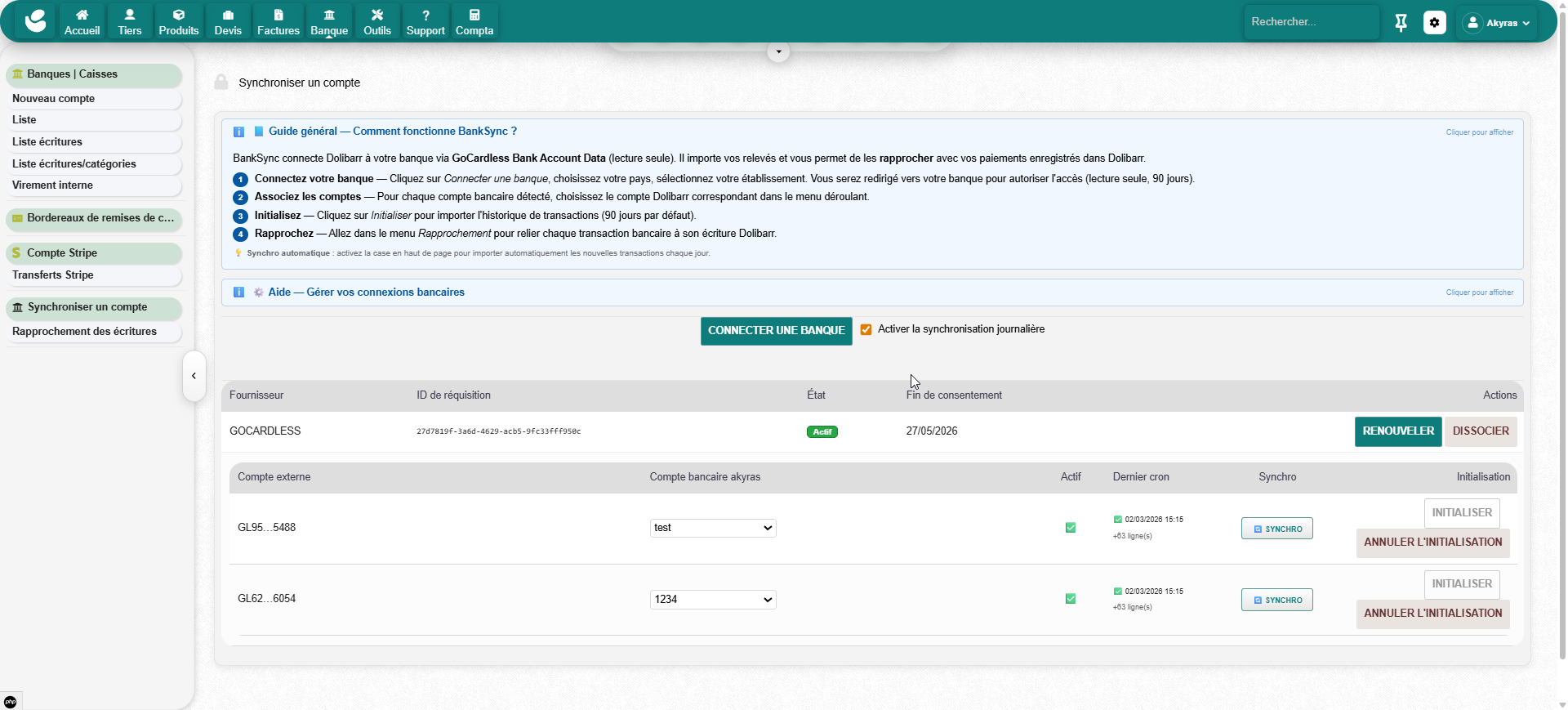This screenshot has width=1568, height=710.
Task: Click the Outils tools icon
Action: (x=376, y=15)
